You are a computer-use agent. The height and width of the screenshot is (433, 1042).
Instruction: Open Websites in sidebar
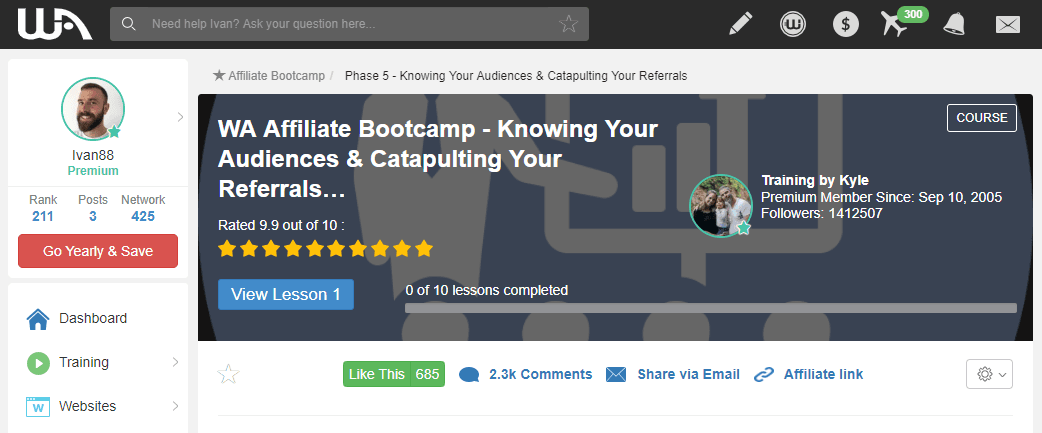[x=88, y=406]
